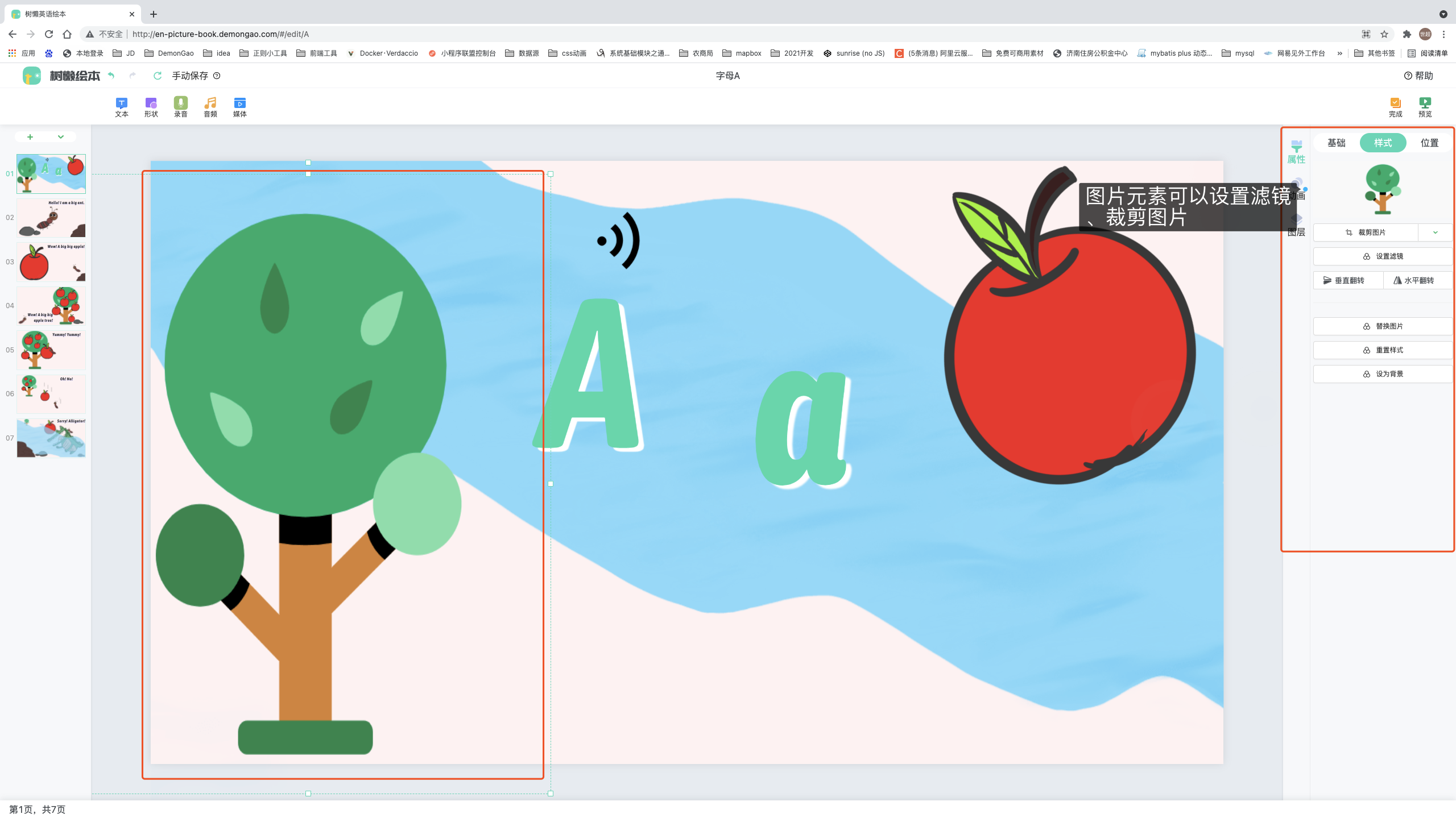The image size is (1456, 818).
Task: Click the 手动保存 label
Action: (x=190, y=76)
